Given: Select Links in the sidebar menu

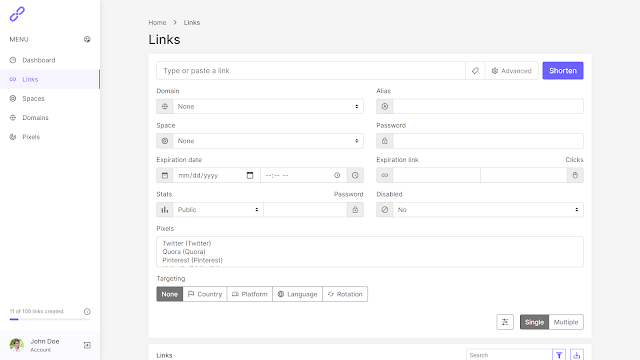Looking at the screenshot, I should (50, 79).
